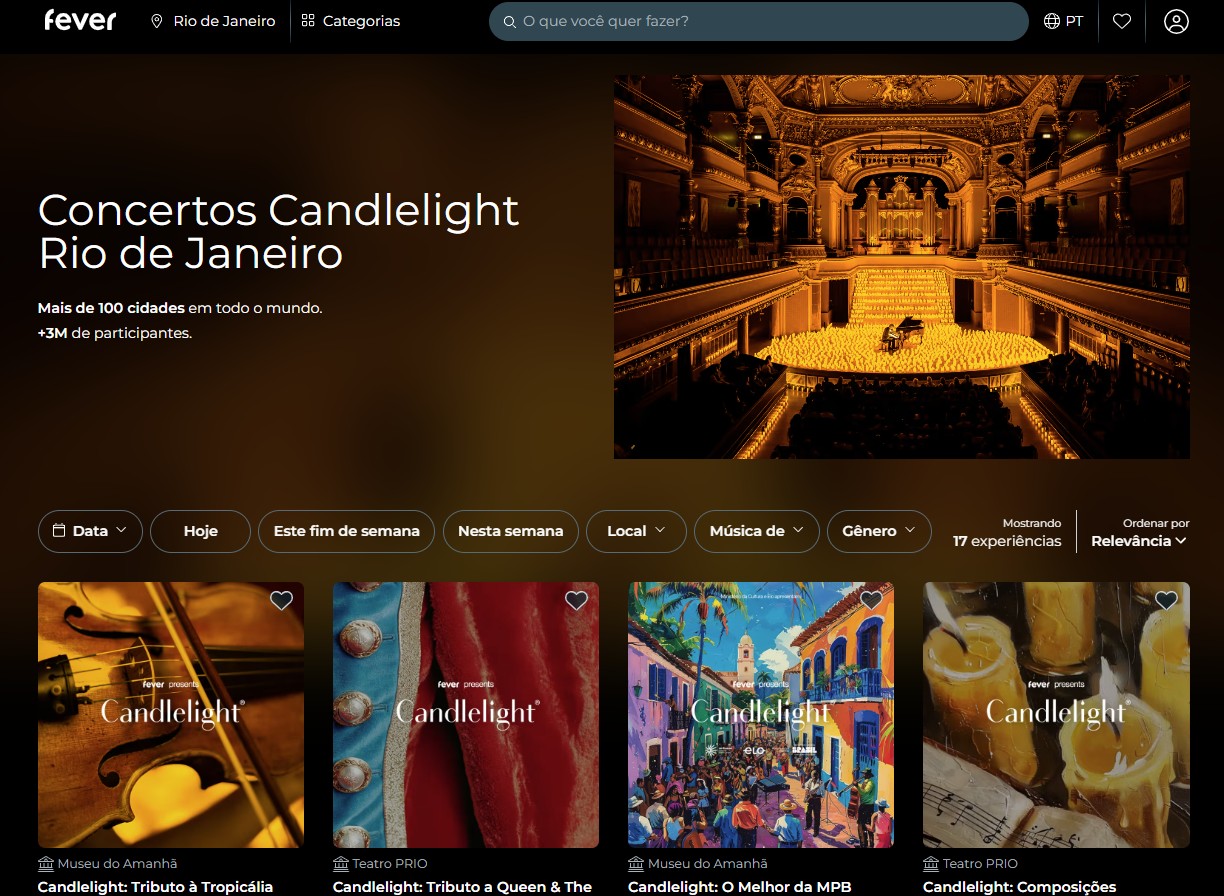
Task: Open the Data dropdown filter
Action: (x=90, y=531)
